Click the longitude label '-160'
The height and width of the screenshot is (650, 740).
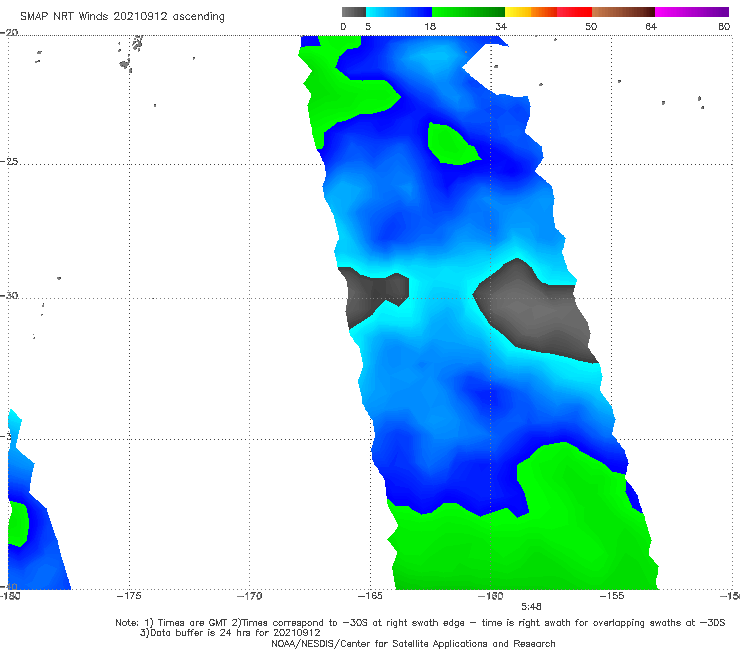(491, 596)
